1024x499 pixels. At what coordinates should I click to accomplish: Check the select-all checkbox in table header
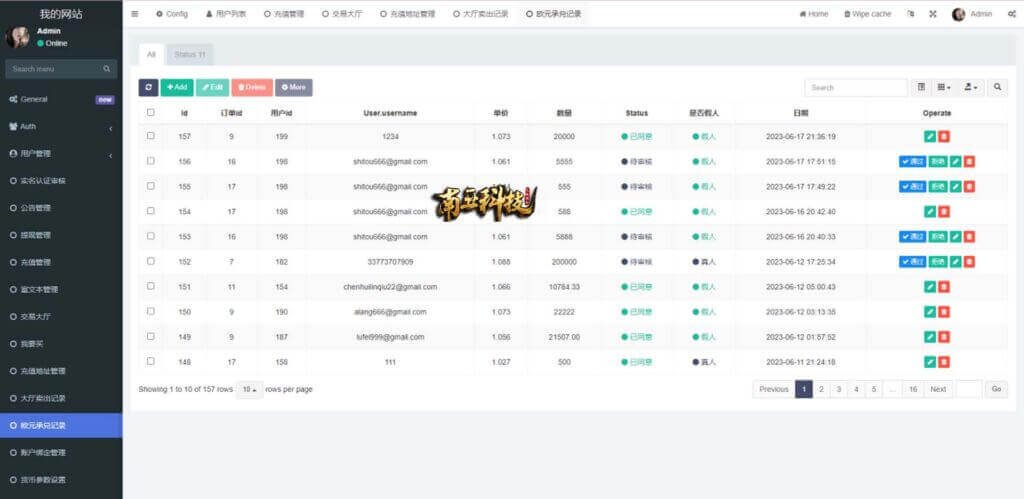(151, 113)
